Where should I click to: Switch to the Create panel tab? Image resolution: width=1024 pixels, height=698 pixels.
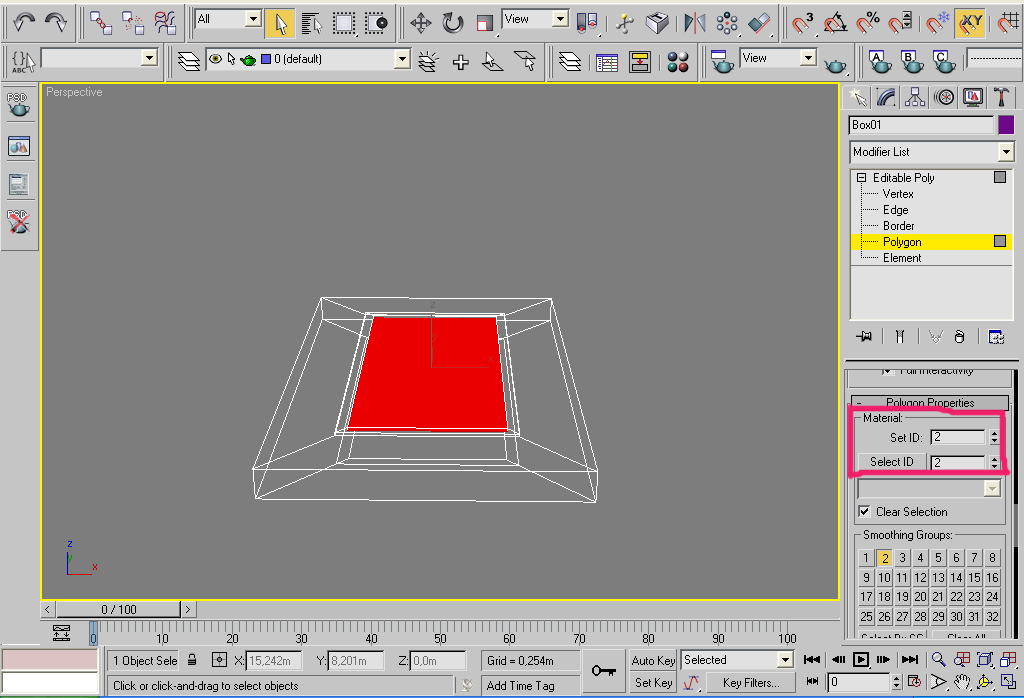(x=857, y=97)
